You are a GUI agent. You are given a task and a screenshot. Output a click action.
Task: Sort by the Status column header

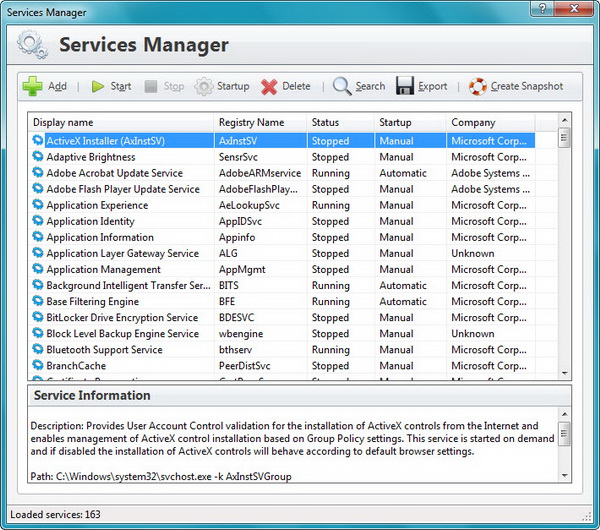point(341,122)
